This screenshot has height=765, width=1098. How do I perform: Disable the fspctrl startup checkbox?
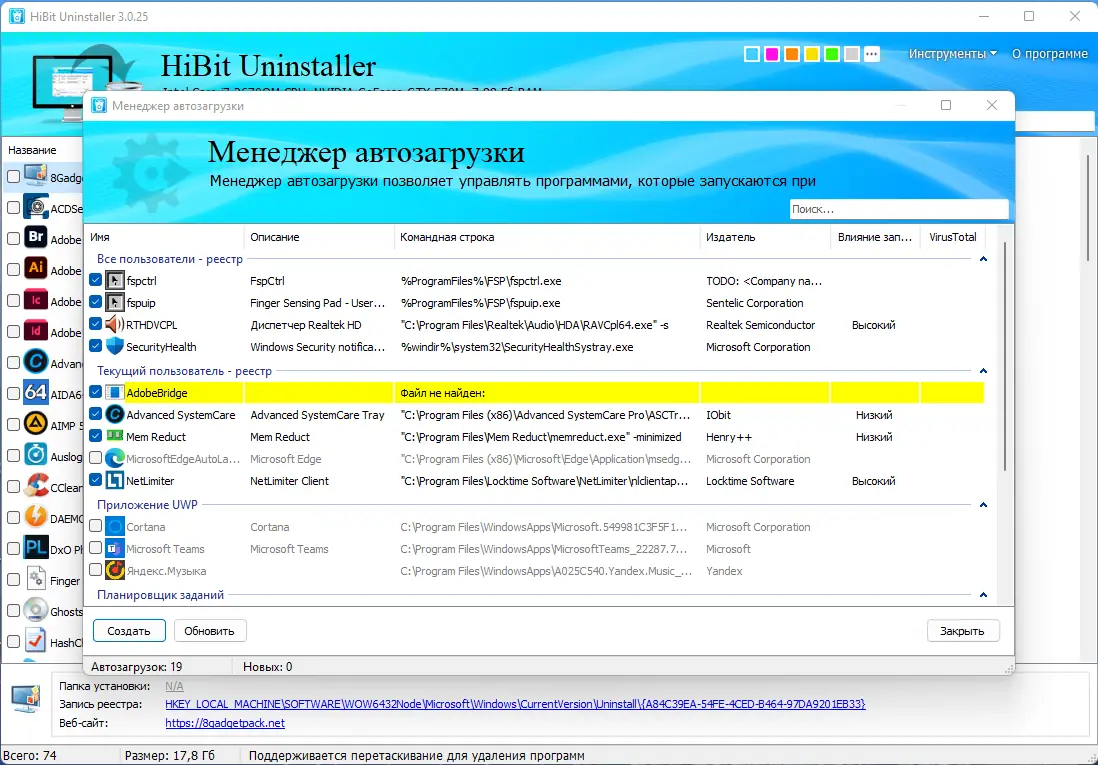point(95,281)
